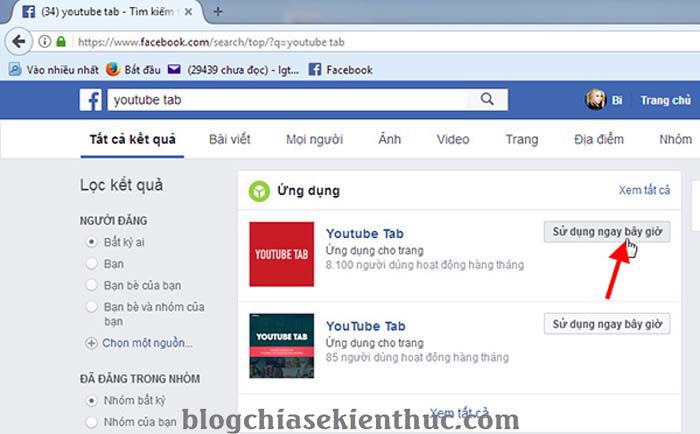Click the ĐÃ ĐĂNG TRONG NHÓM heading
Screen dimensions: 700x434
point(140,379)
